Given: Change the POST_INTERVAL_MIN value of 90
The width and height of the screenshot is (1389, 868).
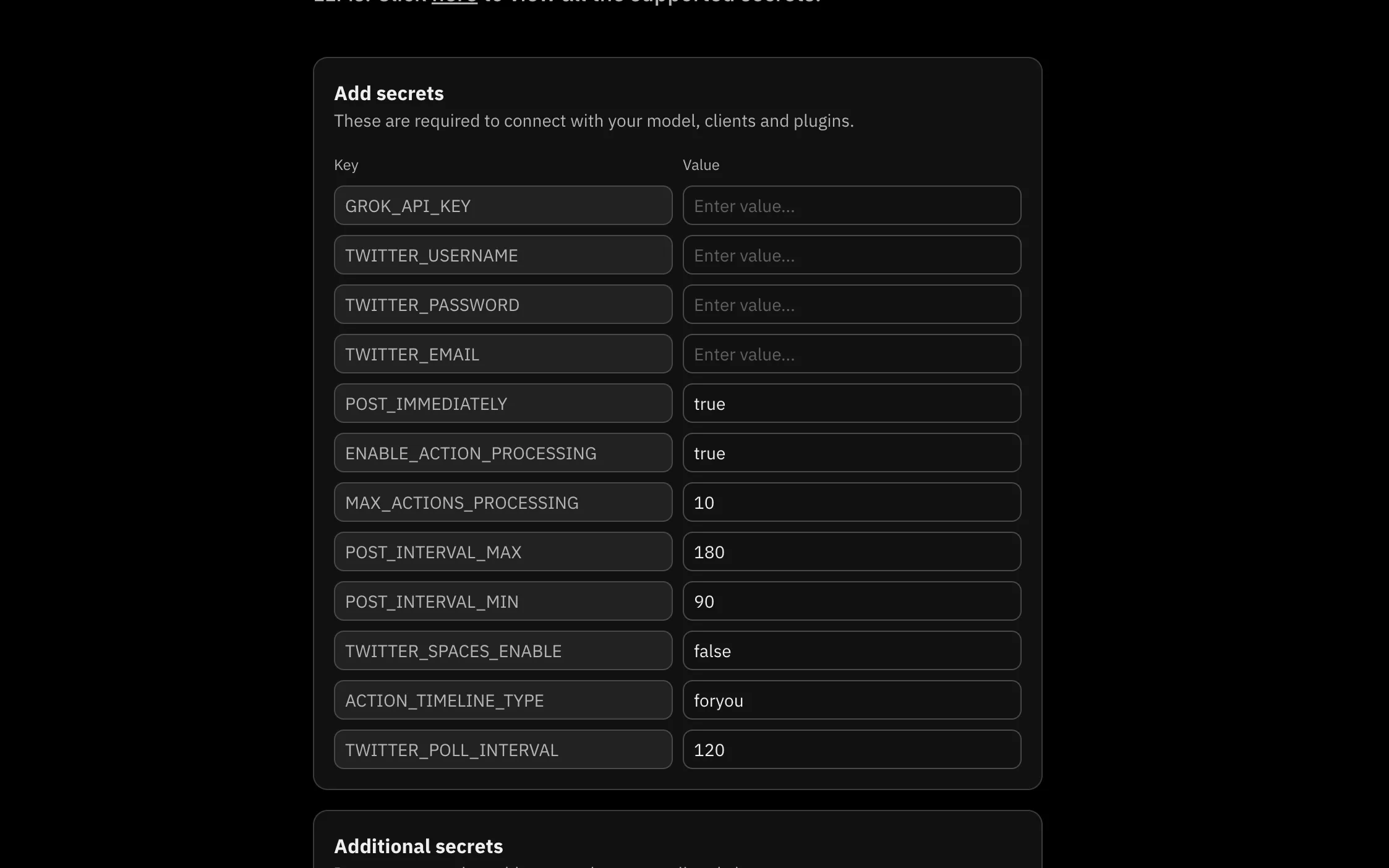Looking at the screenshot, I should point(851,601).
